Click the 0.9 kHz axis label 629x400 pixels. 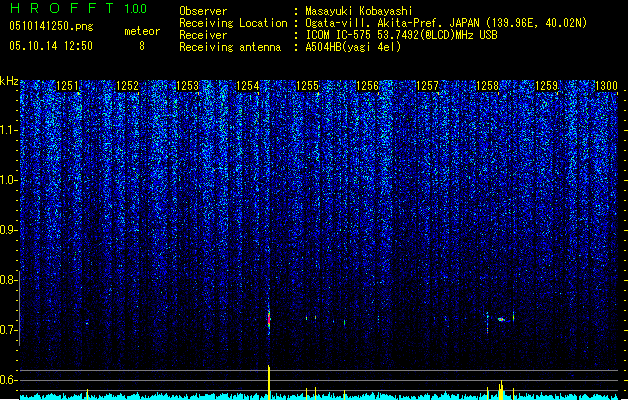pos(8,230)
